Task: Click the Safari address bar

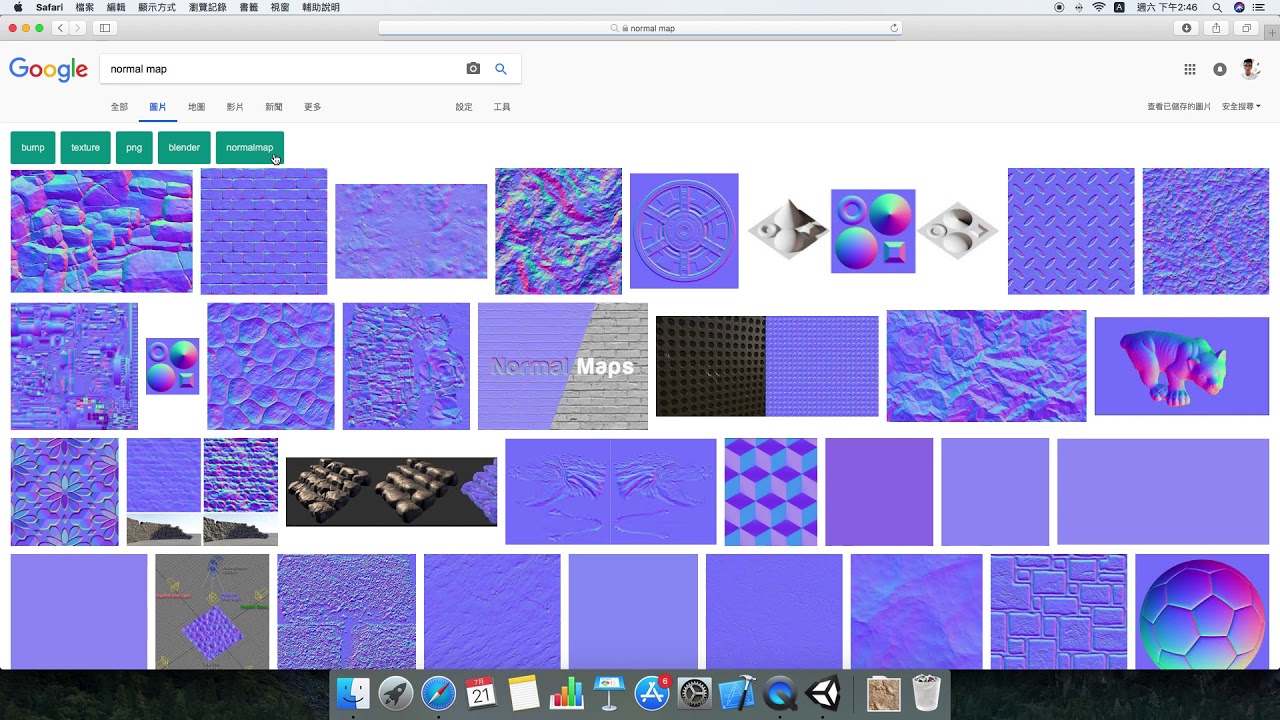Action: click(640, 28)
